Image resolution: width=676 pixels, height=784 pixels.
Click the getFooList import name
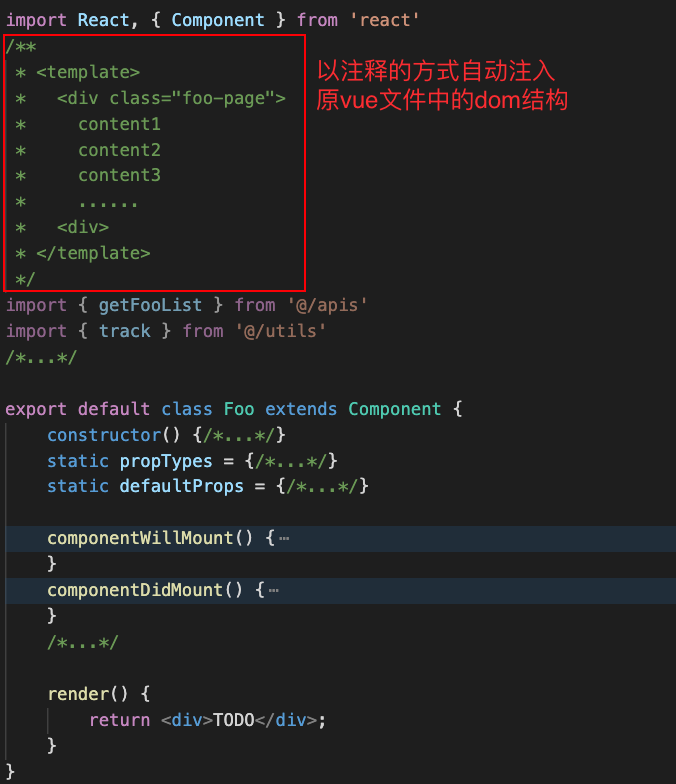[150, 305]
